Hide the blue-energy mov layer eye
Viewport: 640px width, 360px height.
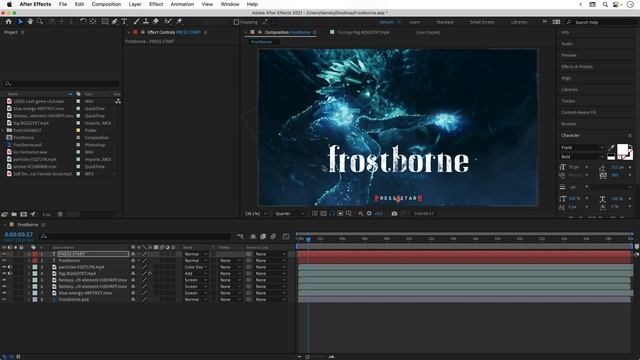click(4, 293)
